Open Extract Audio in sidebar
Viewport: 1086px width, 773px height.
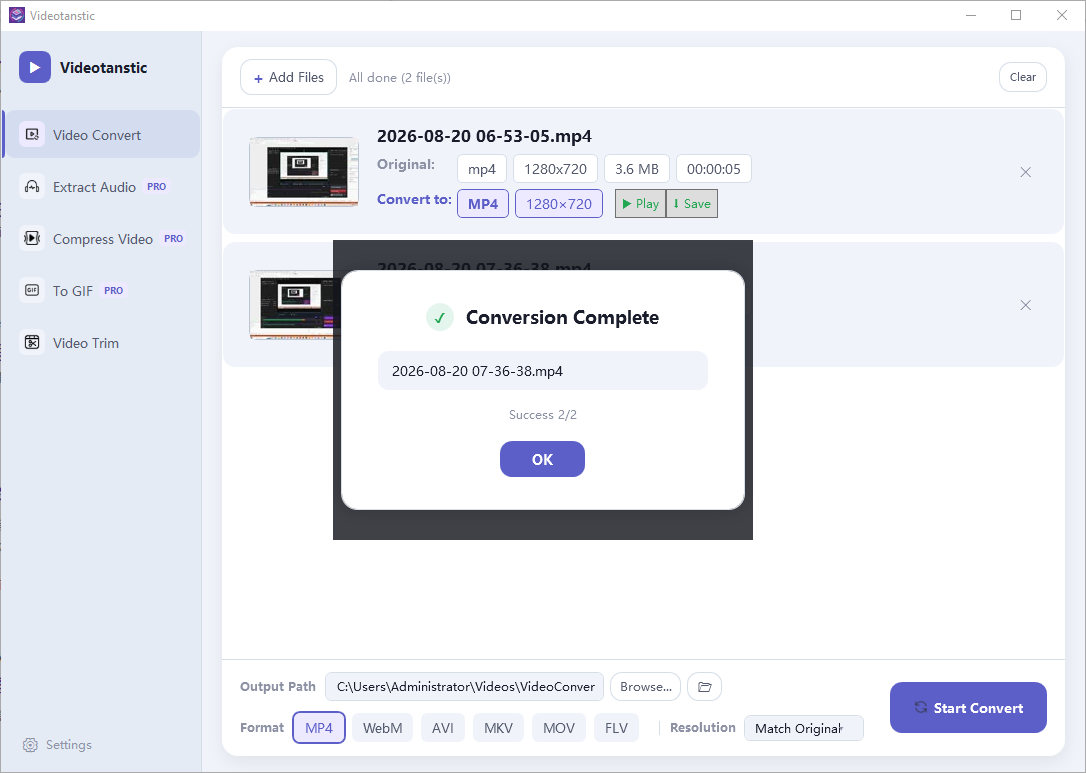point(102,186)
